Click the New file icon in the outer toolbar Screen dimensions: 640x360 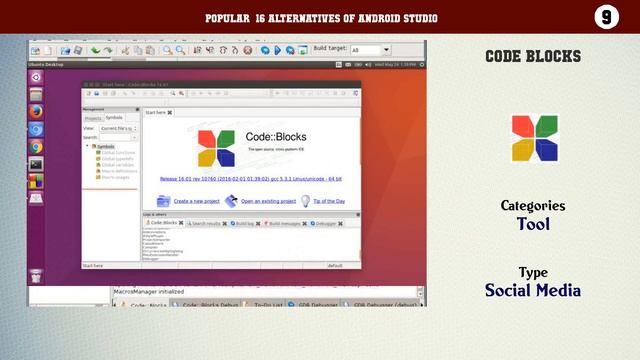36,51
